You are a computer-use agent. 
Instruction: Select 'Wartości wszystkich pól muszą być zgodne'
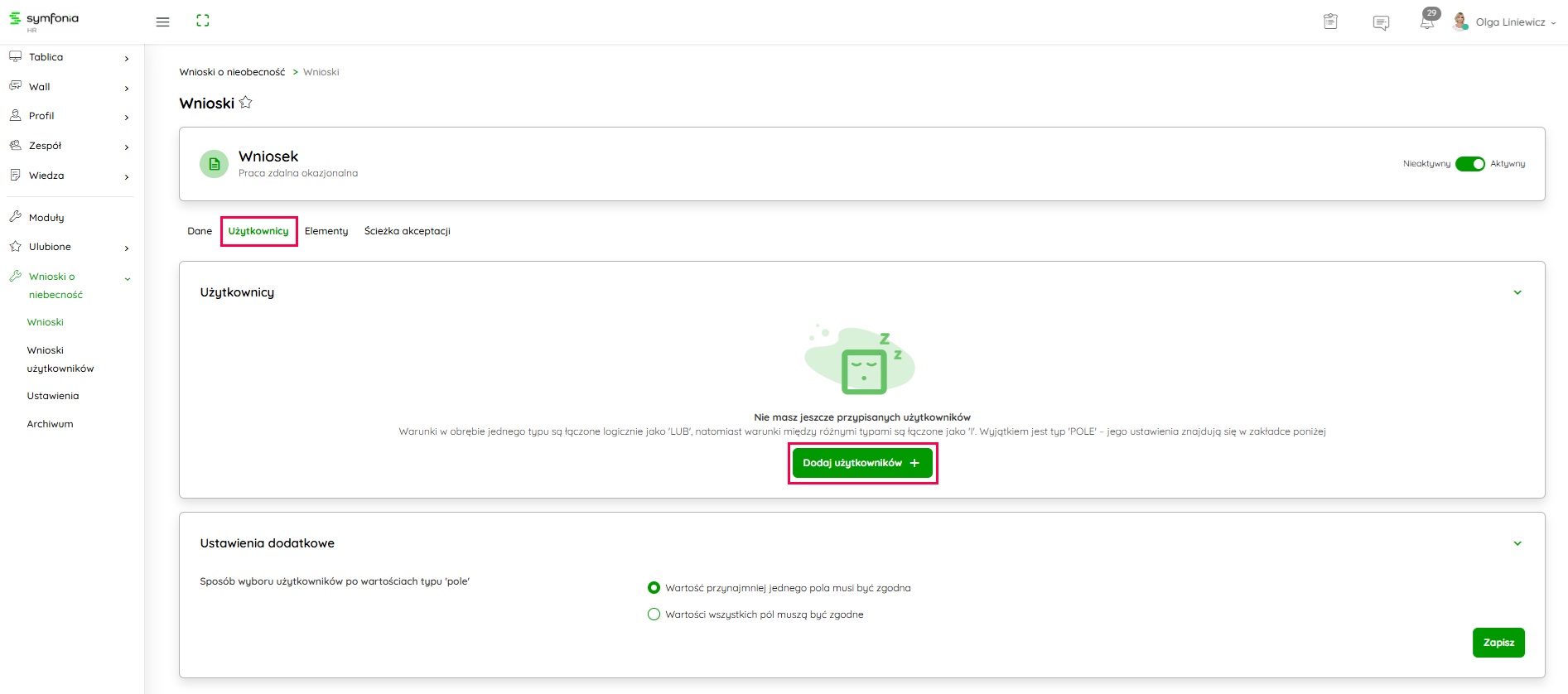[x=654, y=614]
